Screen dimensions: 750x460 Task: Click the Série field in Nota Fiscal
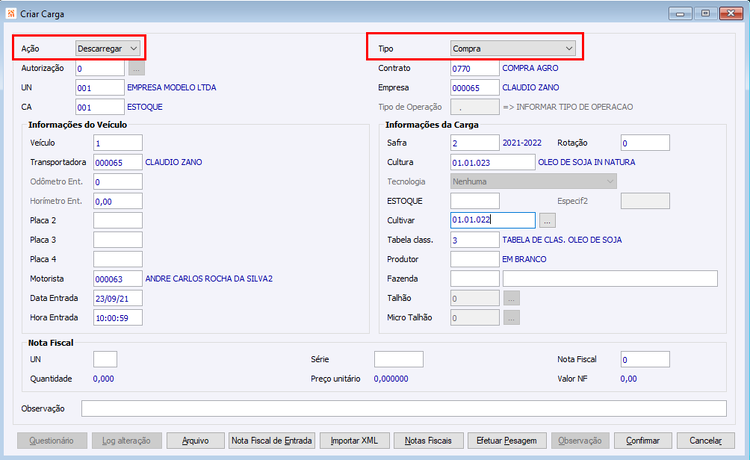398,359
